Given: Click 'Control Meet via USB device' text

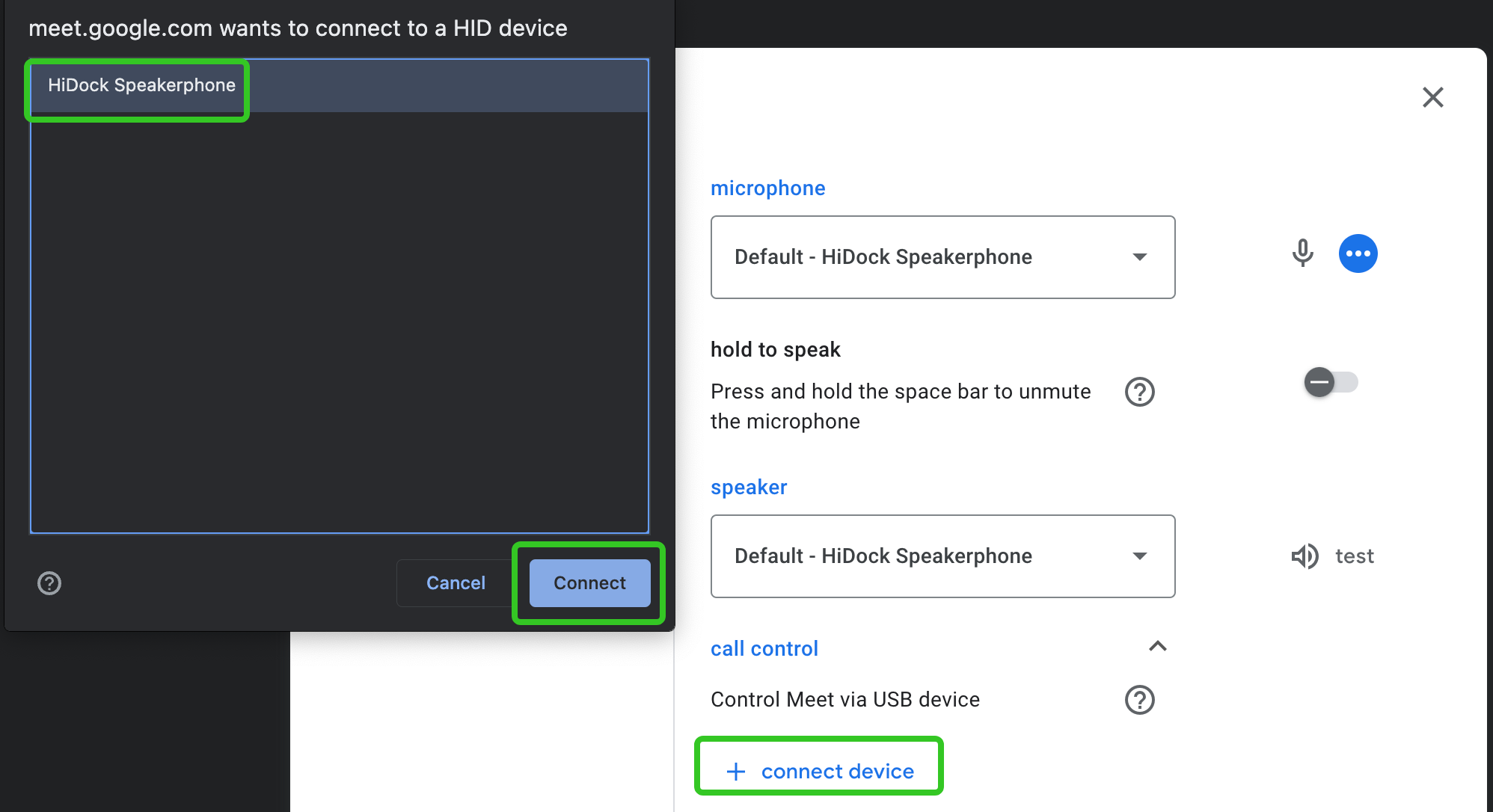Looking at the screenshot, I should pyautogui.click(x=844, y=700).
